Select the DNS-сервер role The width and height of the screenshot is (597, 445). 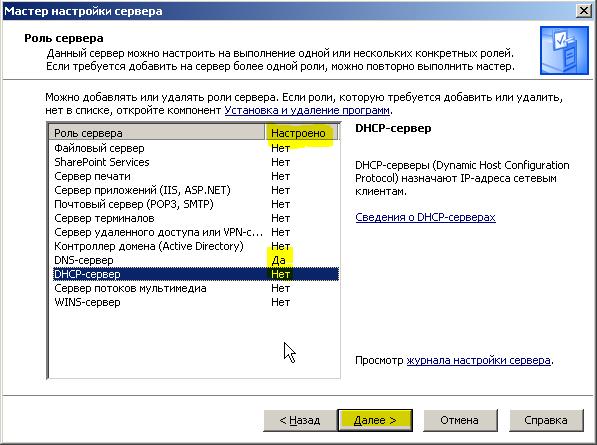click(196, 260)
